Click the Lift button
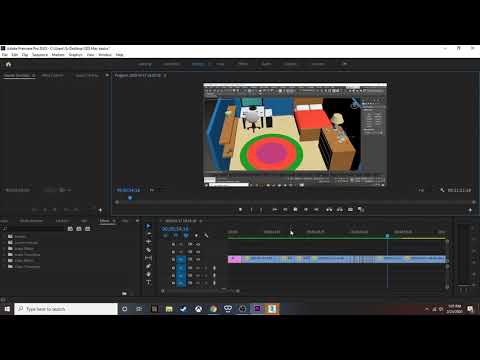Screen dimensions: 480x360 (329, 210)
